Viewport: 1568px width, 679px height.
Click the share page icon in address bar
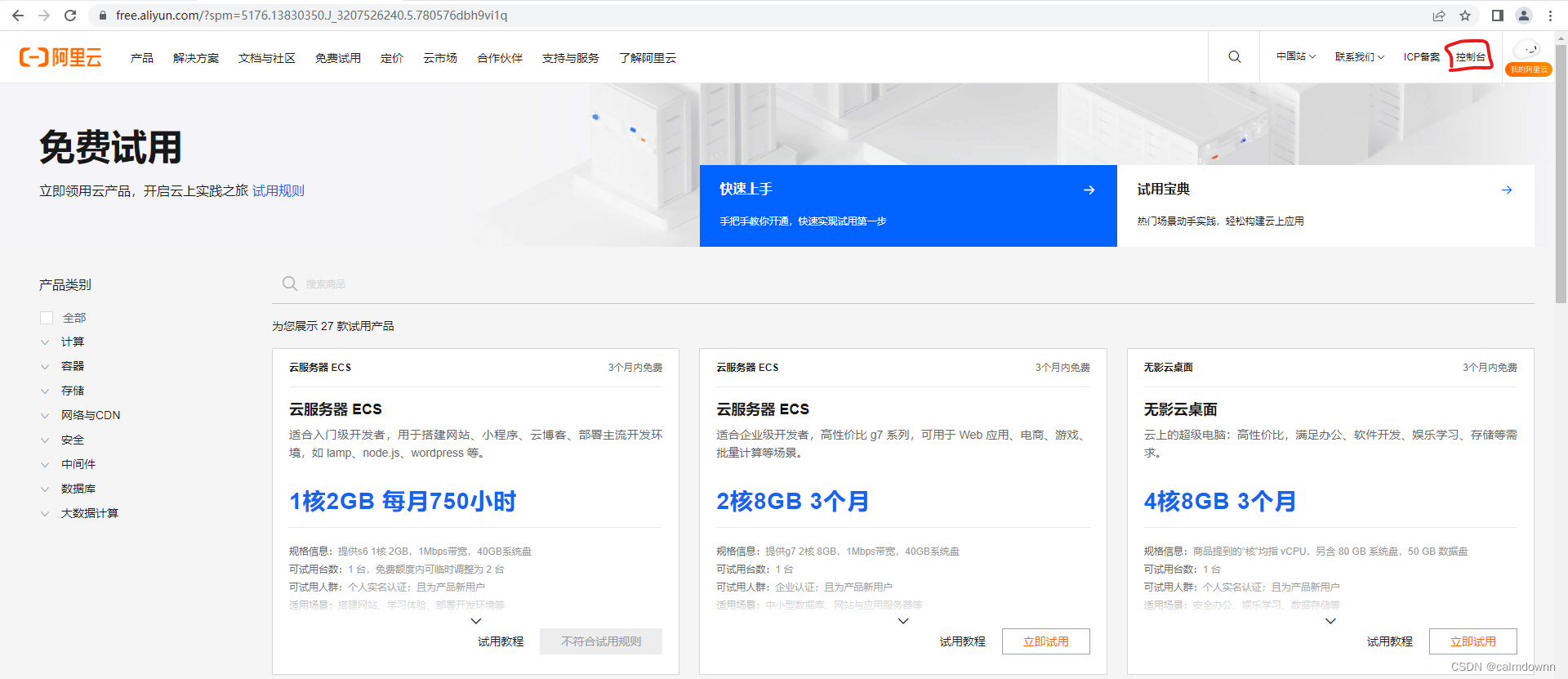click(1438, 16)
